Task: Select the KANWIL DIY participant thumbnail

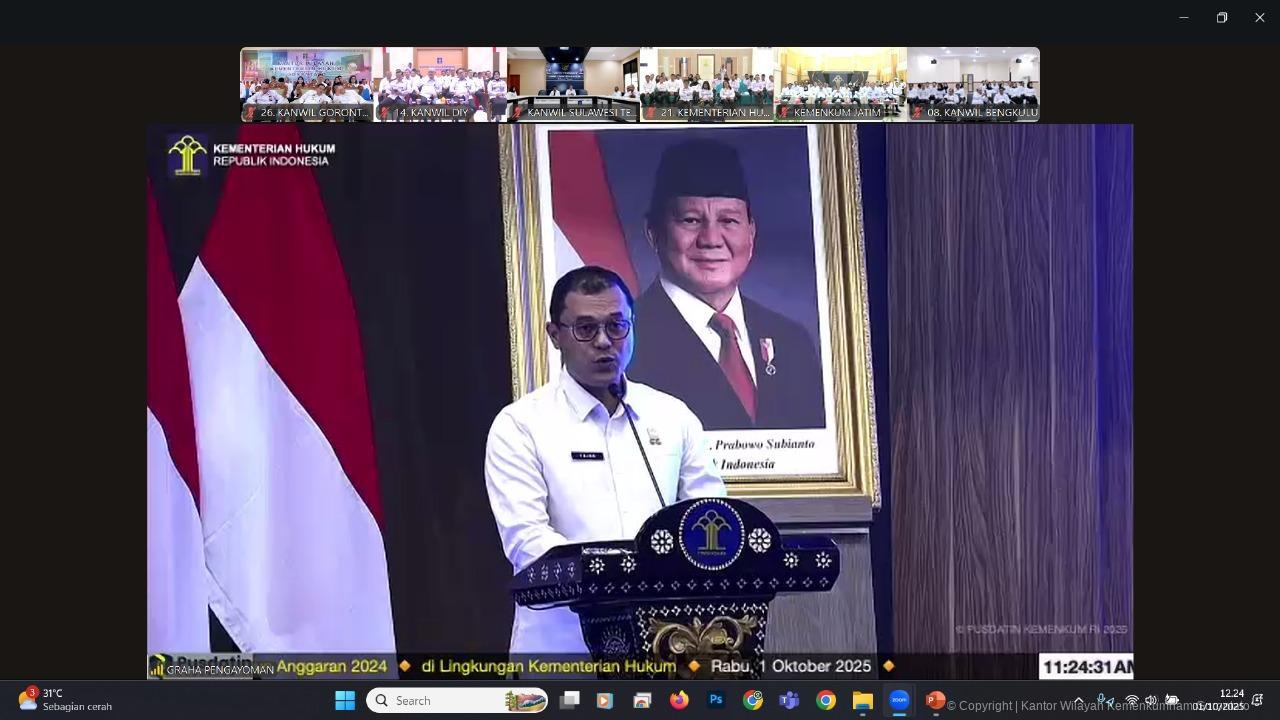Action: (440, 84)
